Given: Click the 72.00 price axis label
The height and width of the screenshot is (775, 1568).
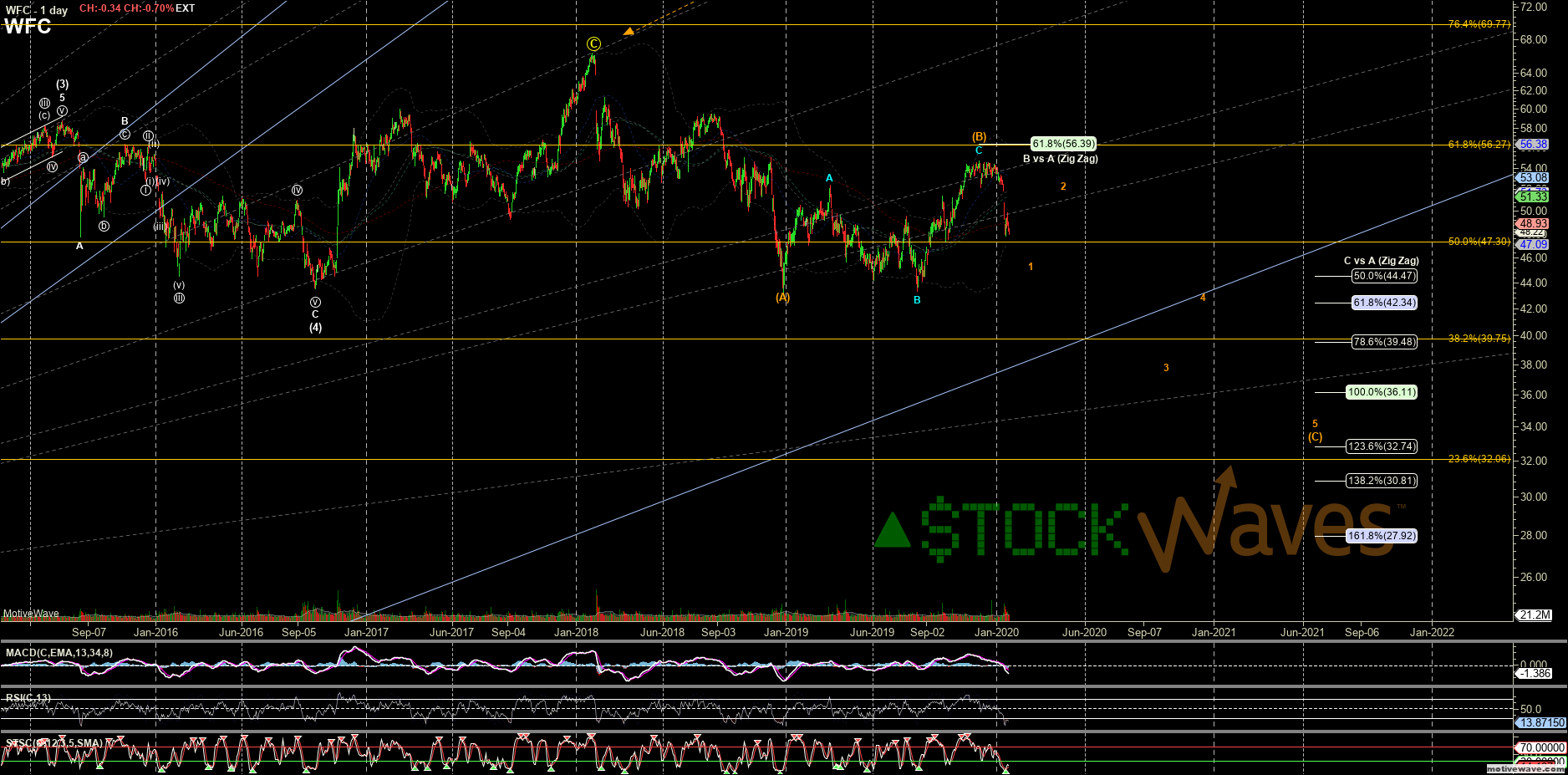Looking at the screenshot, I should 1533,7.
